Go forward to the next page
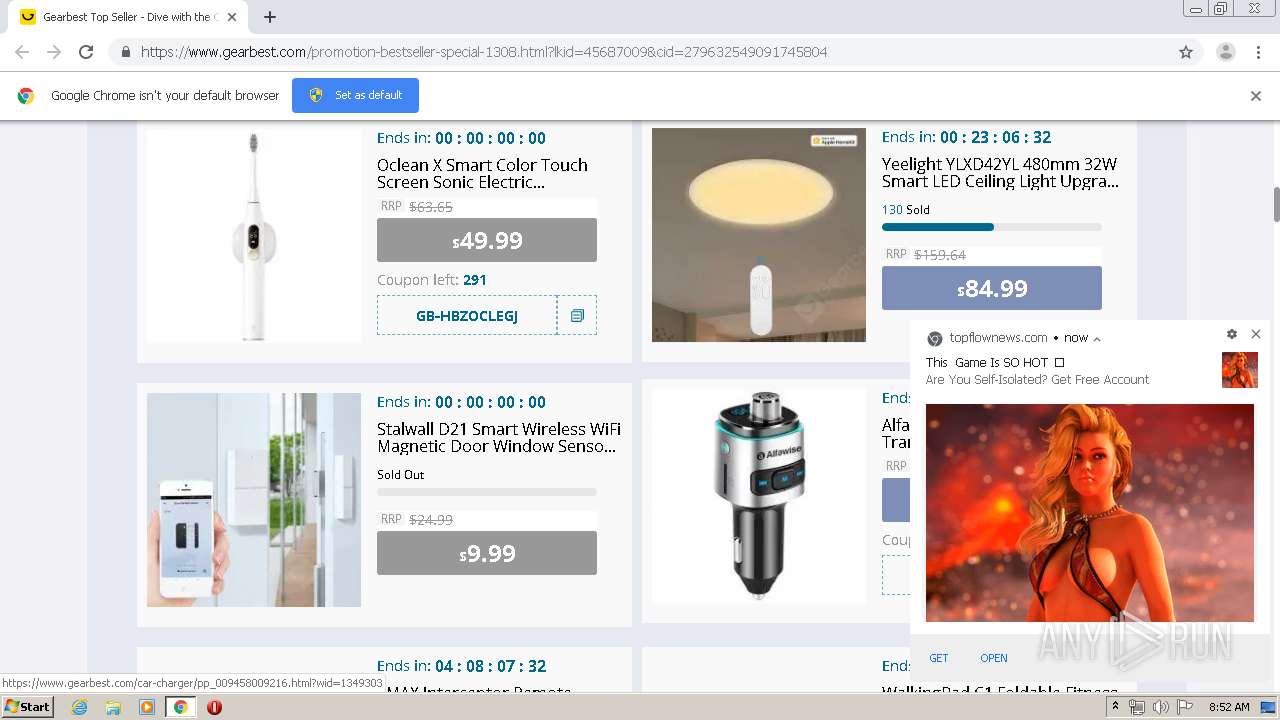 [54, 52]
